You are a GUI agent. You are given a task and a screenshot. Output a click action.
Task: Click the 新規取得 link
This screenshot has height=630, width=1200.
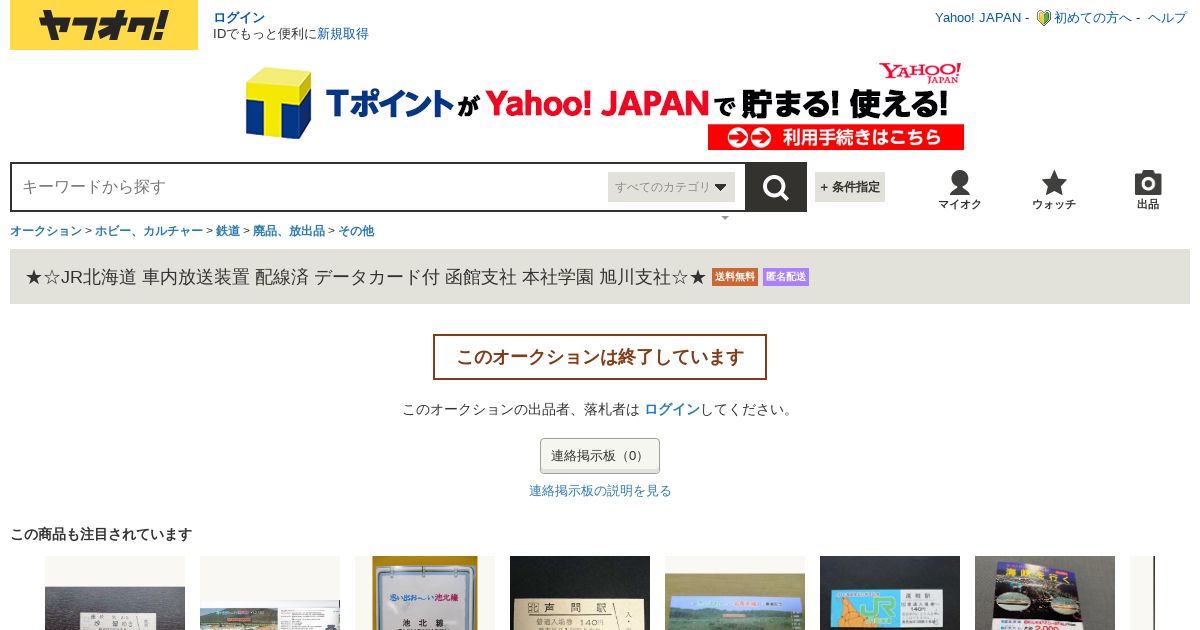(343, 33)
